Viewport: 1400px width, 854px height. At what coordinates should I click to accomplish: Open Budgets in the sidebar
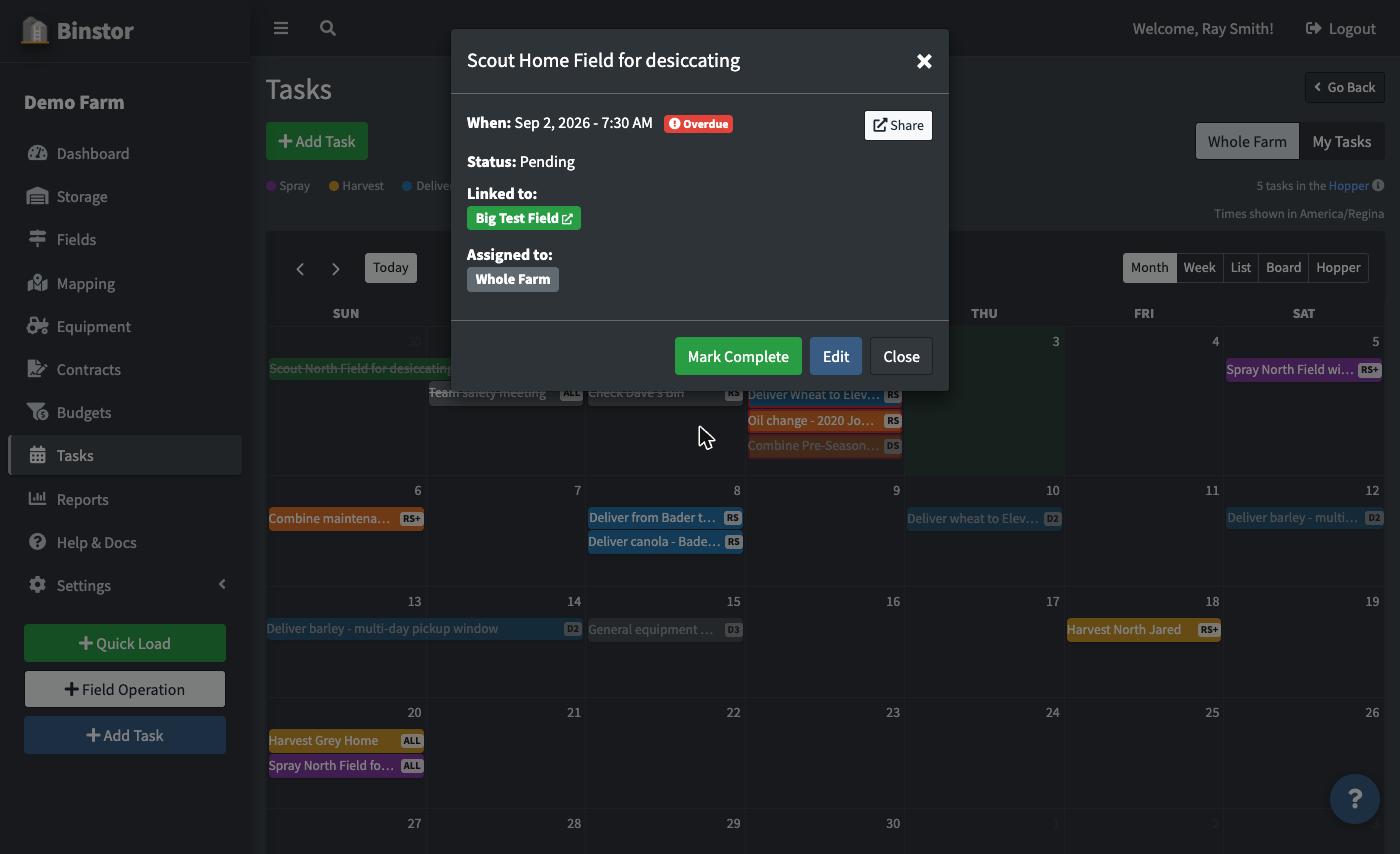[125, 412]
